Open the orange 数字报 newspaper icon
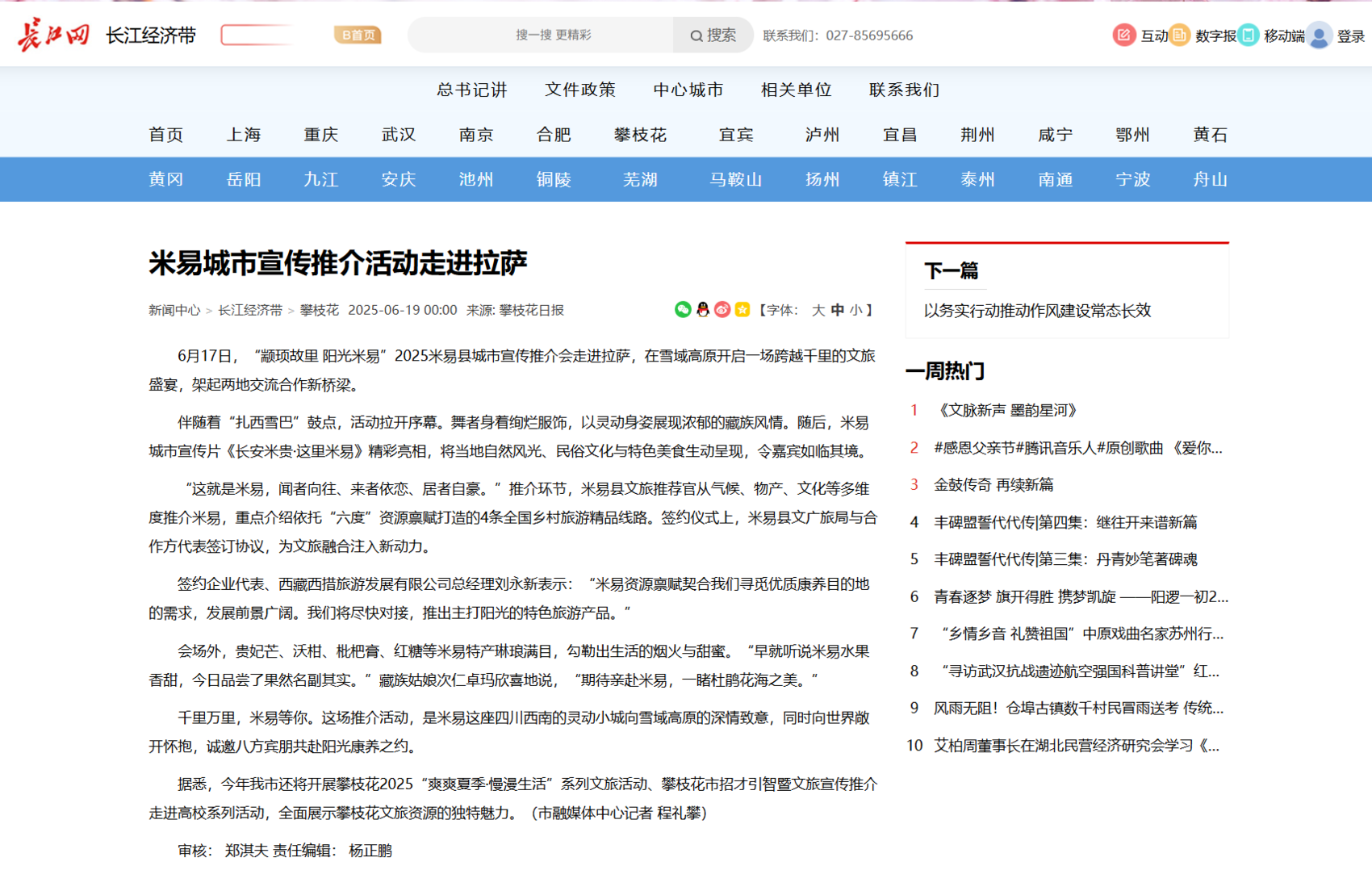Image resolution: width=1372 pixels, height=870 pixels. pos(1179,36)
